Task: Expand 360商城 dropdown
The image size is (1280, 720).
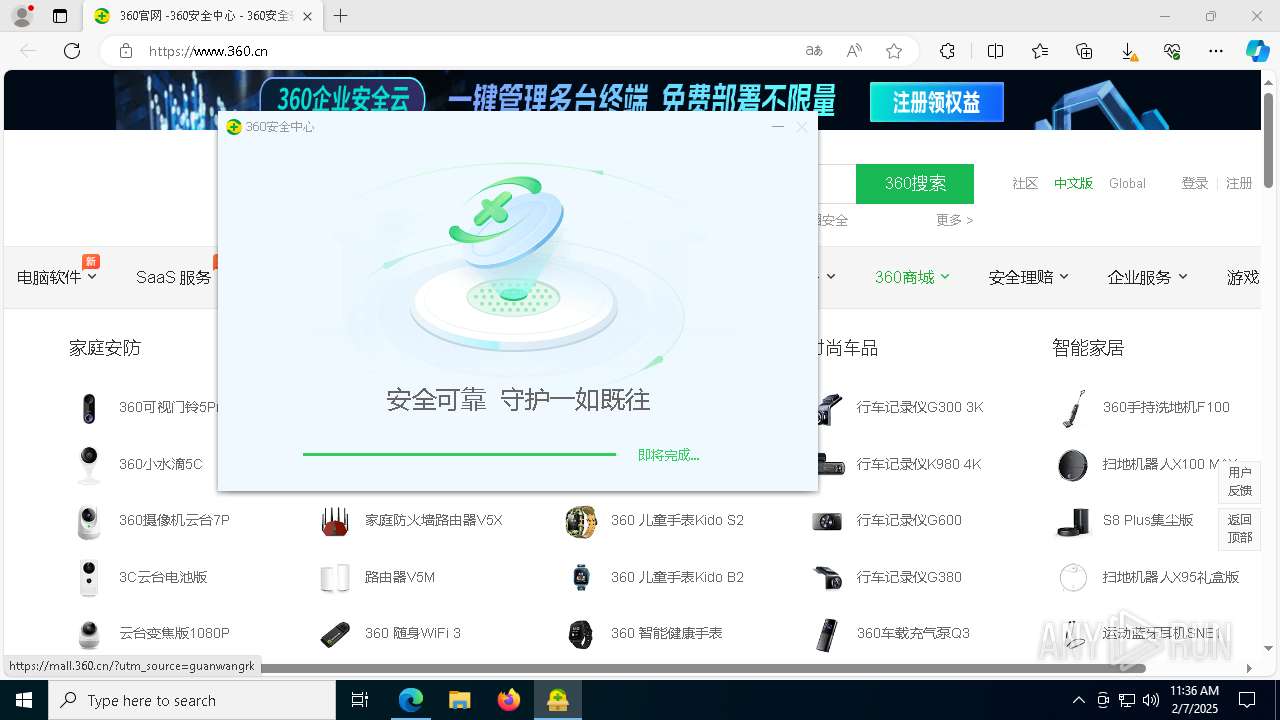Action: pyautogui.click(x=912, y=277)
